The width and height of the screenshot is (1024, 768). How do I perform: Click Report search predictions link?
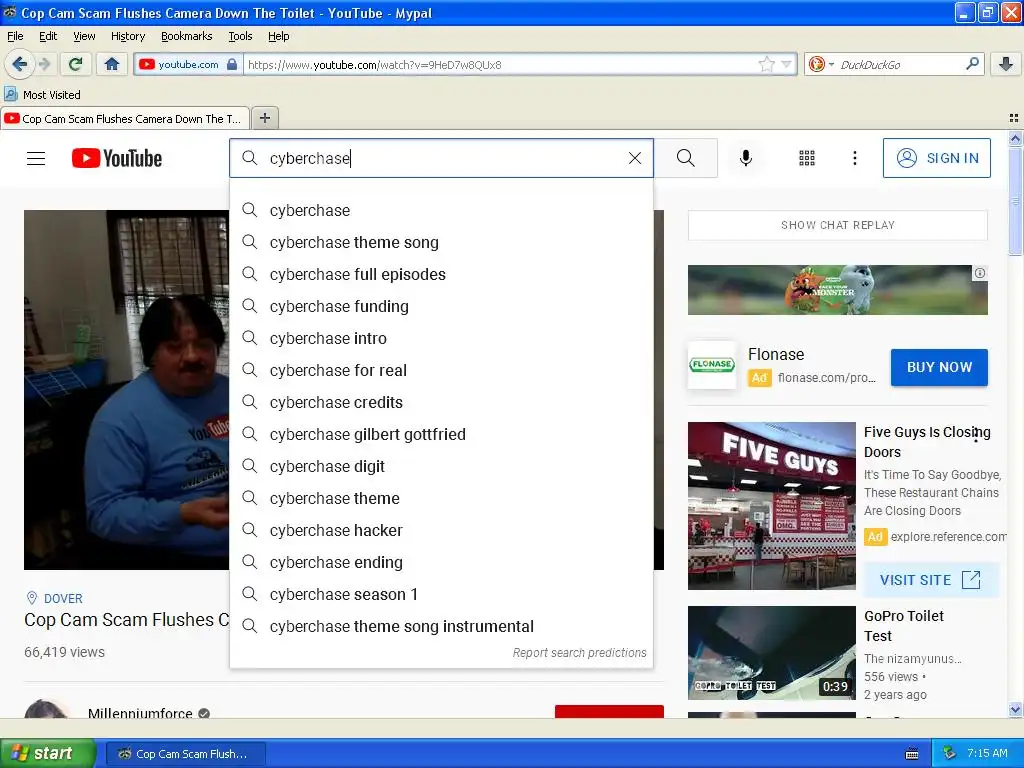click(x=579, y=652)
